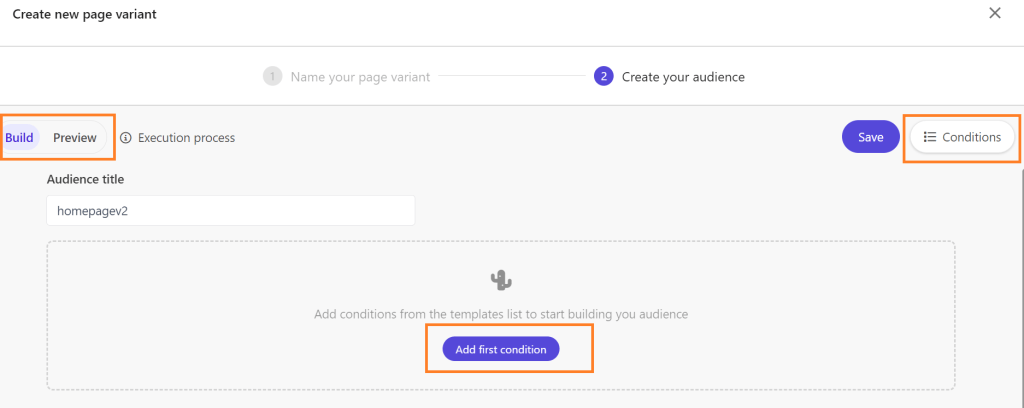Save the audience
Image resolution: width=1024 pixels, height=408 pixels.
(870, 137)
